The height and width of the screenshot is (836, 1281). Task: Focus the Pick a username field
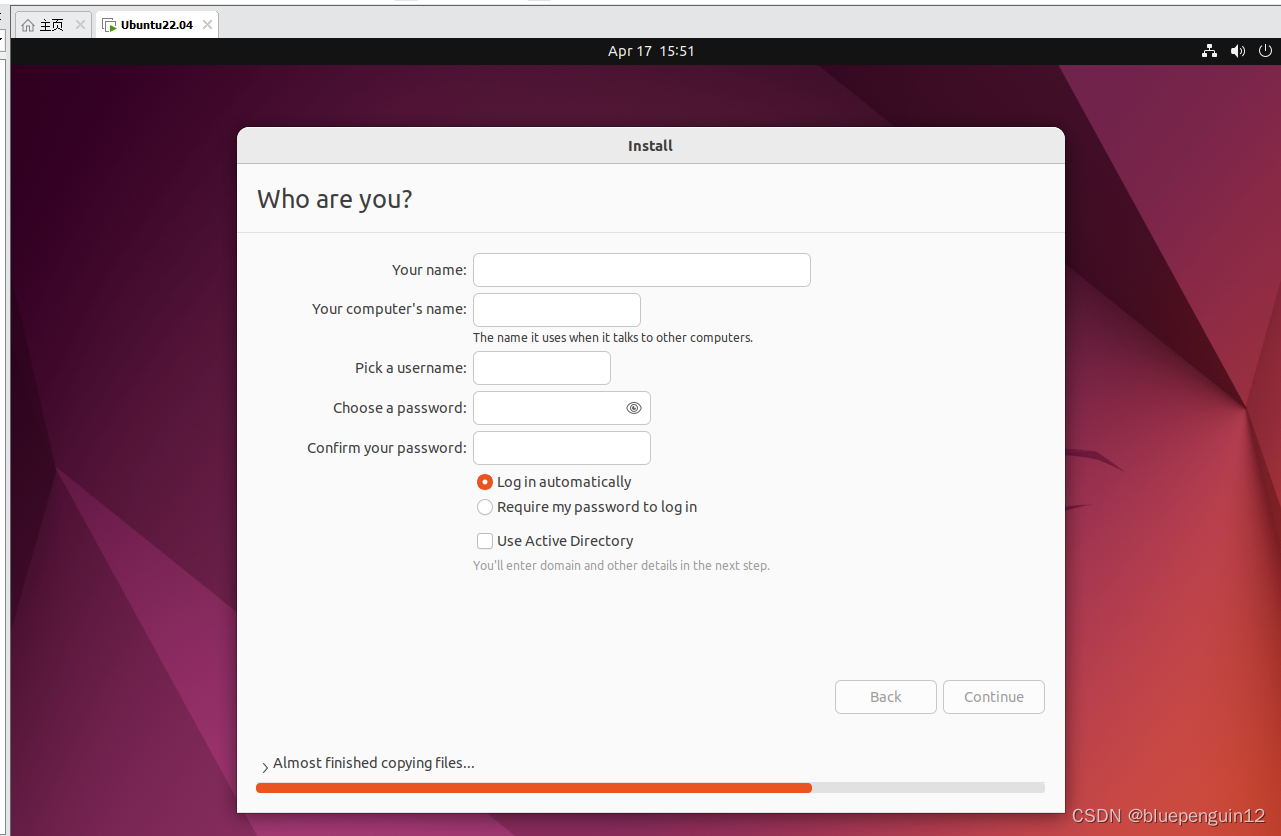tap(541, 368)
